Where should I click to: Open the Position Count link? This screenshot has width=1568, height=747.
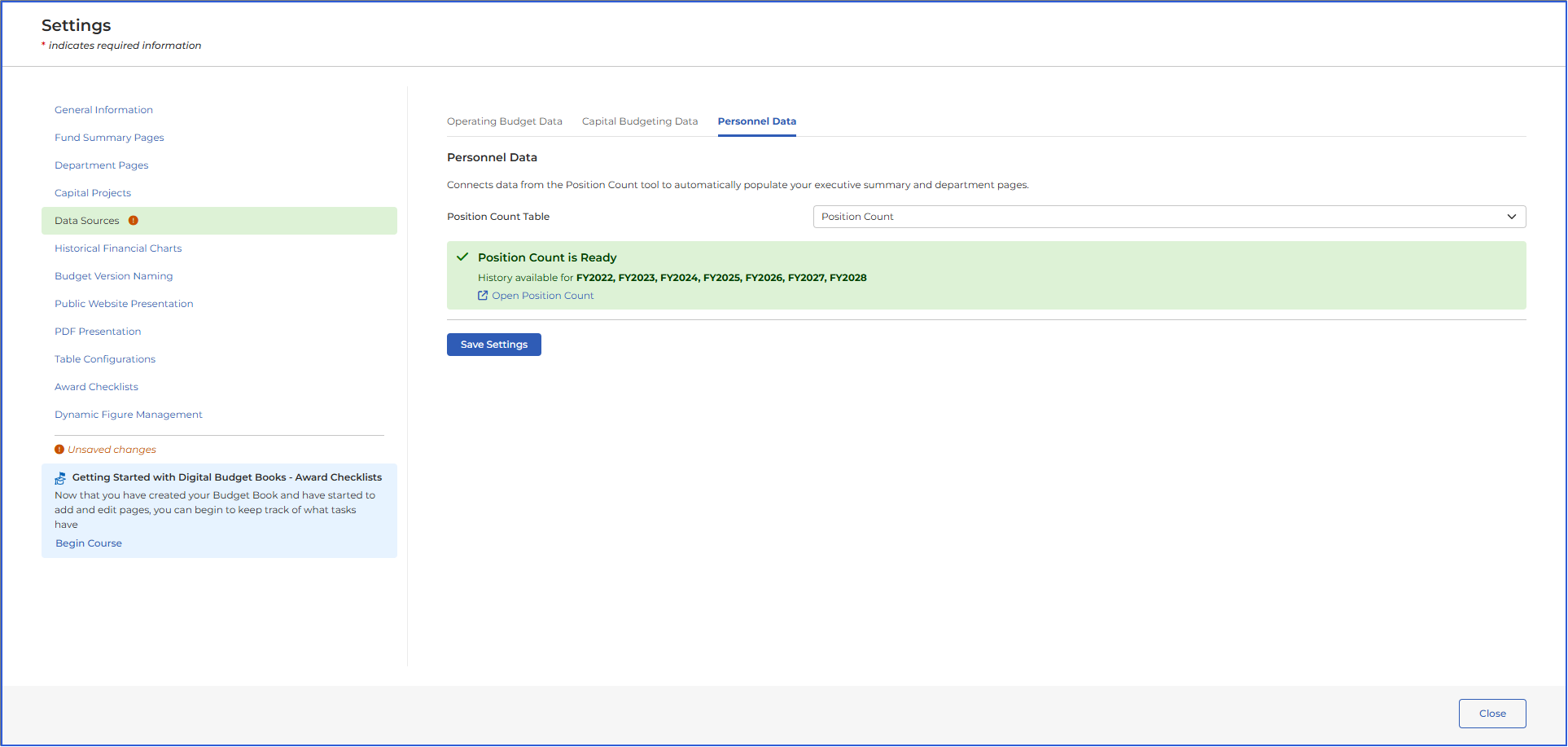pos(543,296)
